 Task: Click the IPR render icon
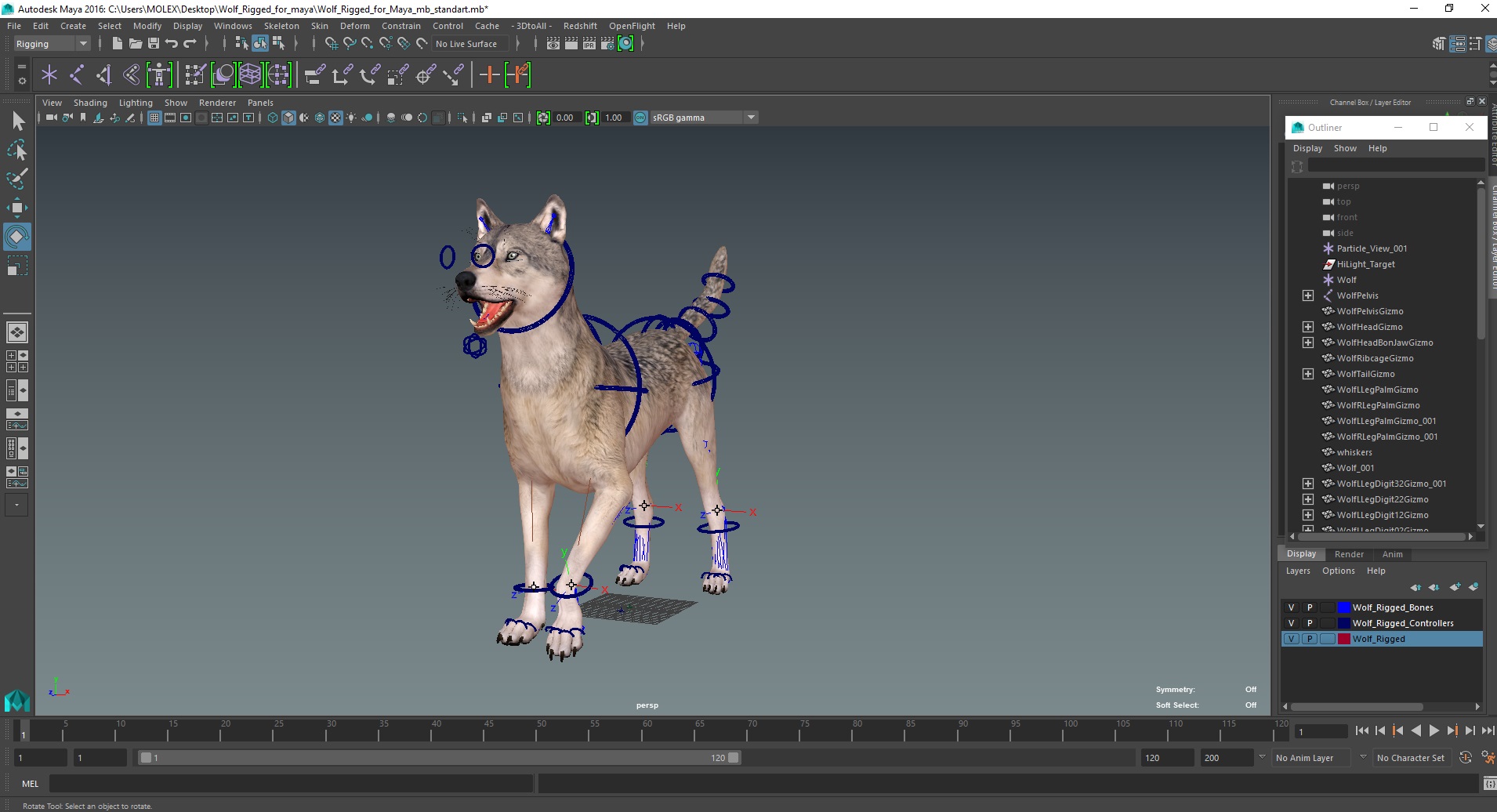pos(589,44)
